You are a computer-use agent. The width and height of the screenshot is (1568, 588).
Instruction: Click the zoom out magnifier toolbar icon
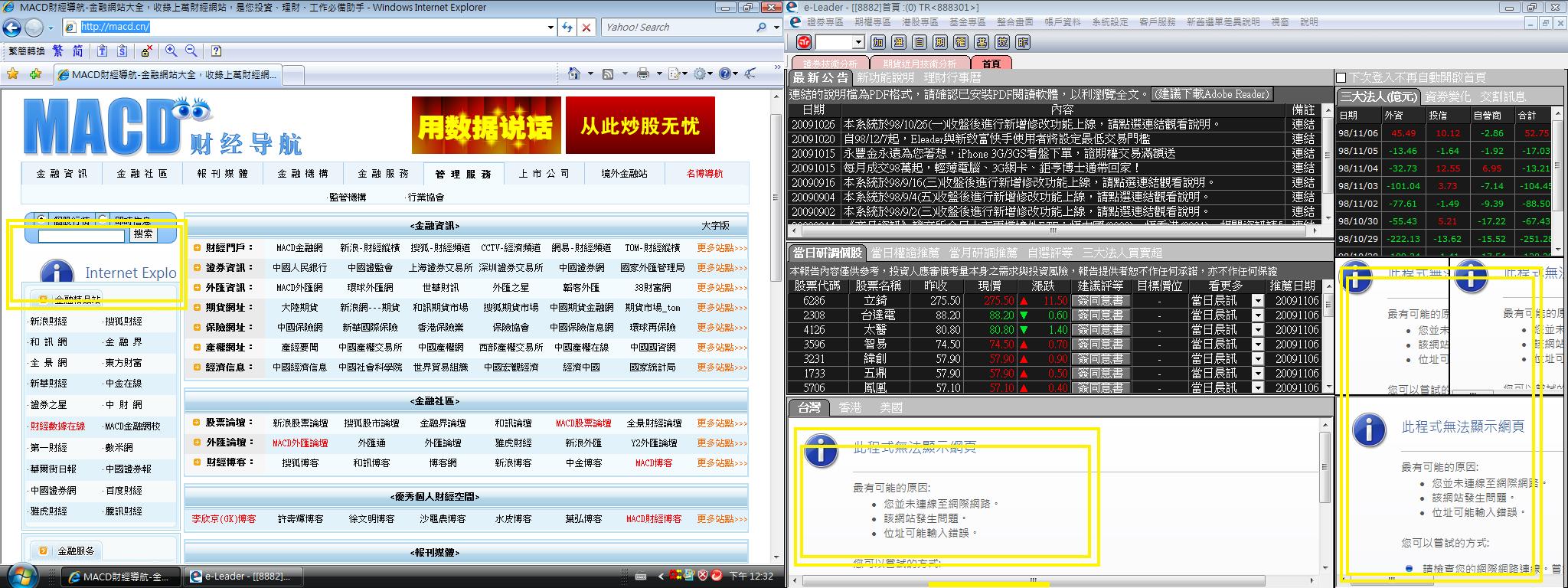[x=191, y=51]
